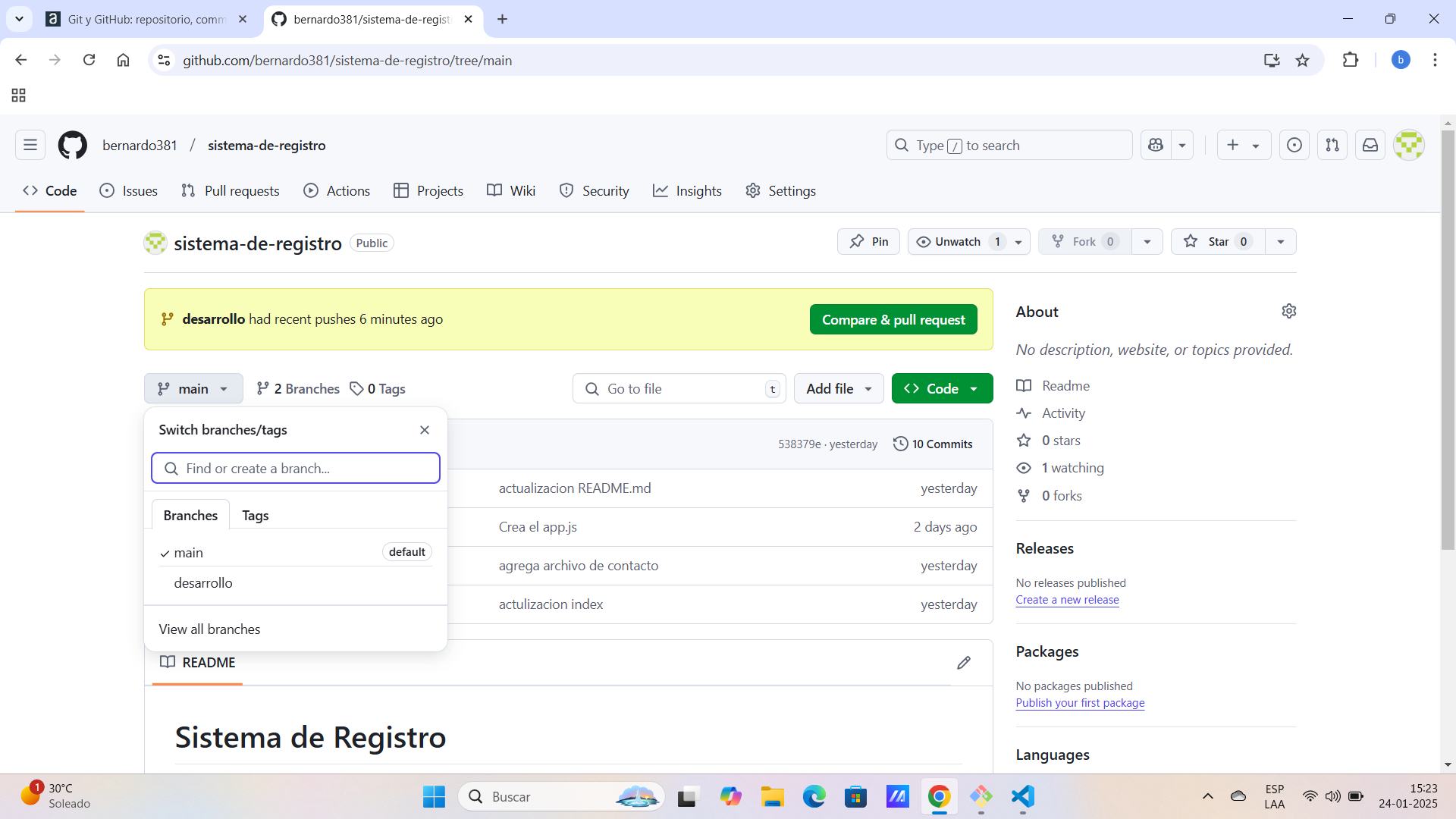This screenshot has width=1456, height=819.
Task: Switch to the Branches tab in switcher
Action: click(191, 514)
